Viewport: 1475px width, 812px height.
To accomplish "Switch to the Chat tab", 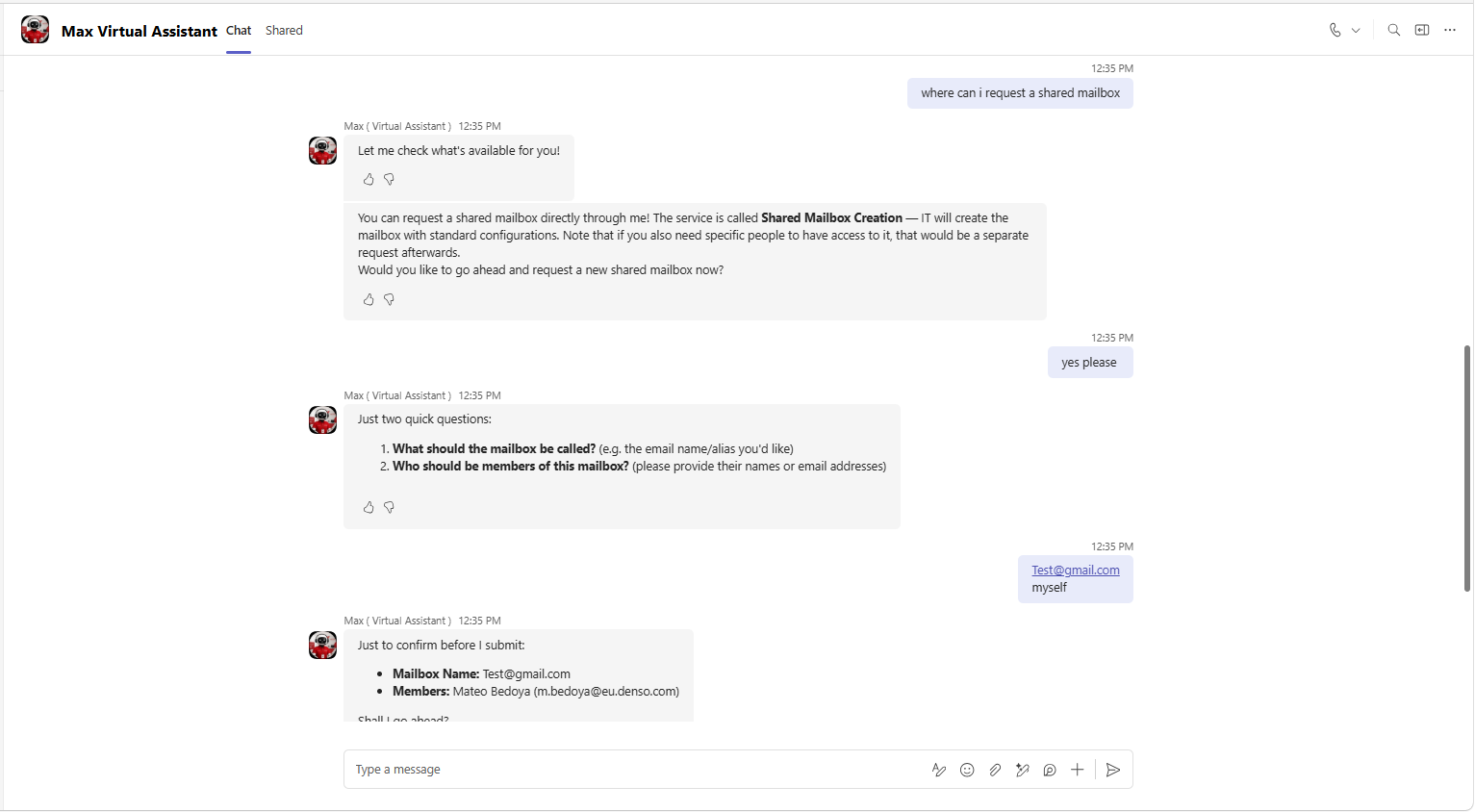I will pos(239,31).
